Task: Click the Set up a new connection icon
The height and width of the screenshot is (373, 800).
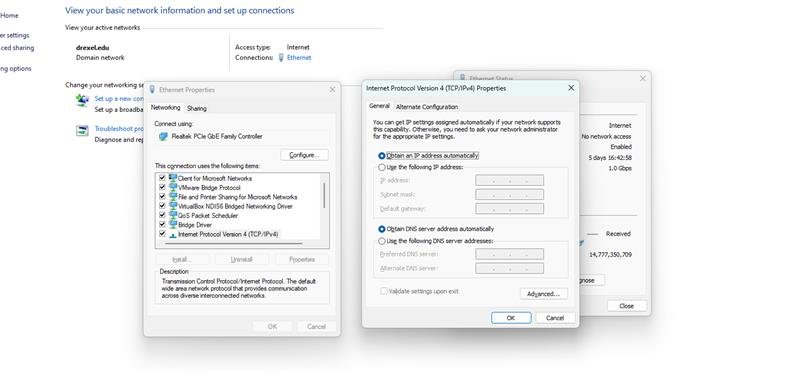Action: [x=82, y=100]
